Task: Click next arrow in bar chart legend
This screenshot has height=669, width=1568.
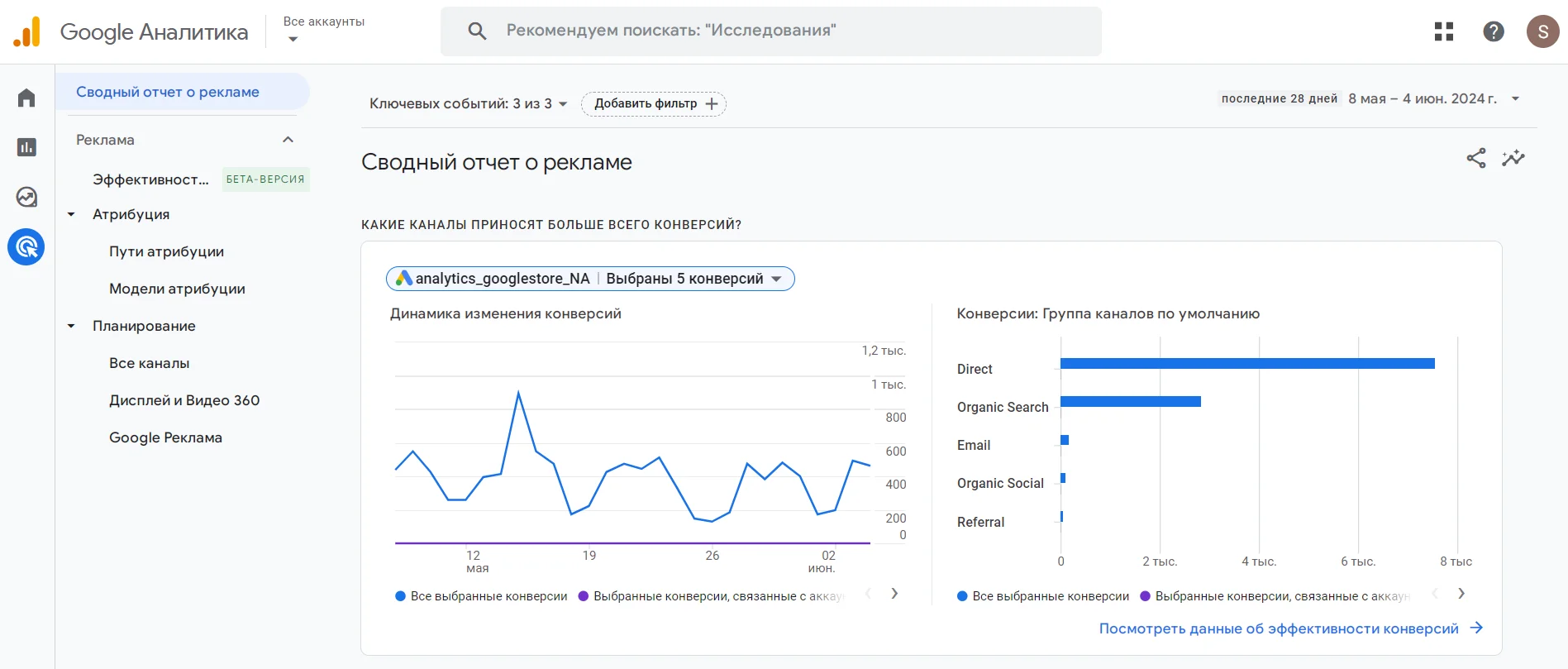Action: (1461, 593)
